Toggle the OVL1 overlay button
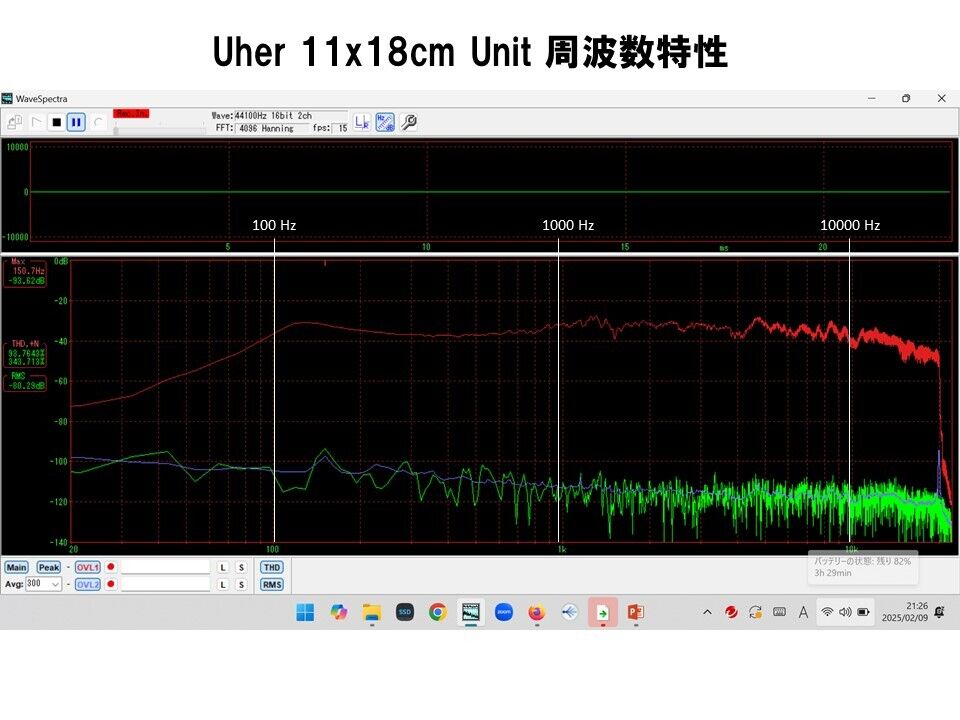 pos(88,568)
